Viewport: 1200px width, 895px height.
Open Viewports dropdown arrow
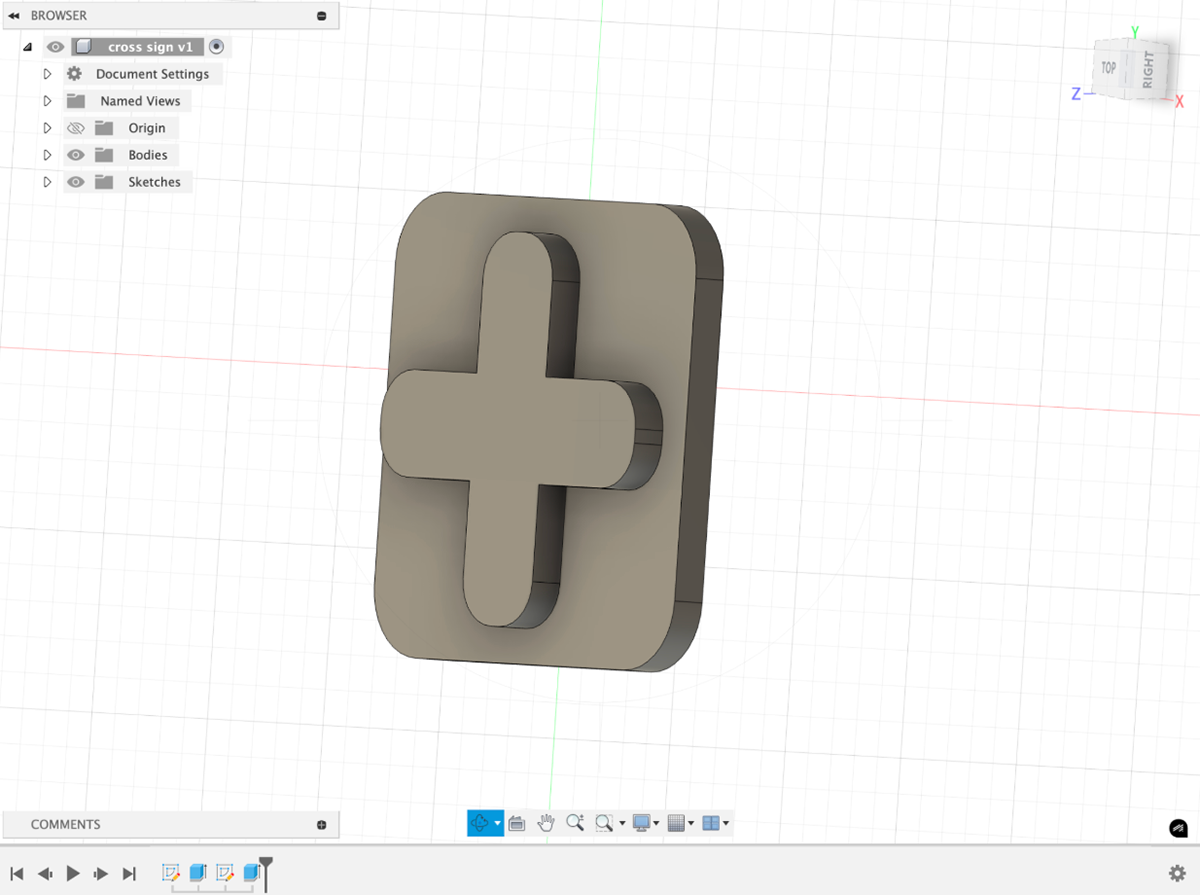tap(726, 824)
